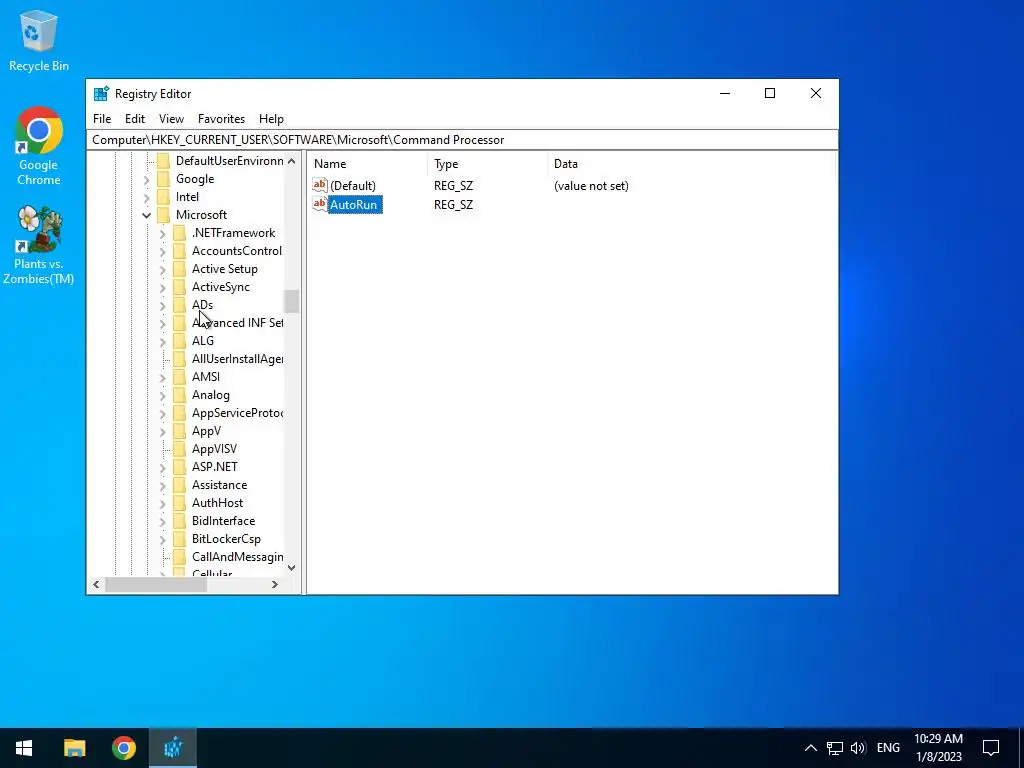Expand the Intel key

[146, 197]
